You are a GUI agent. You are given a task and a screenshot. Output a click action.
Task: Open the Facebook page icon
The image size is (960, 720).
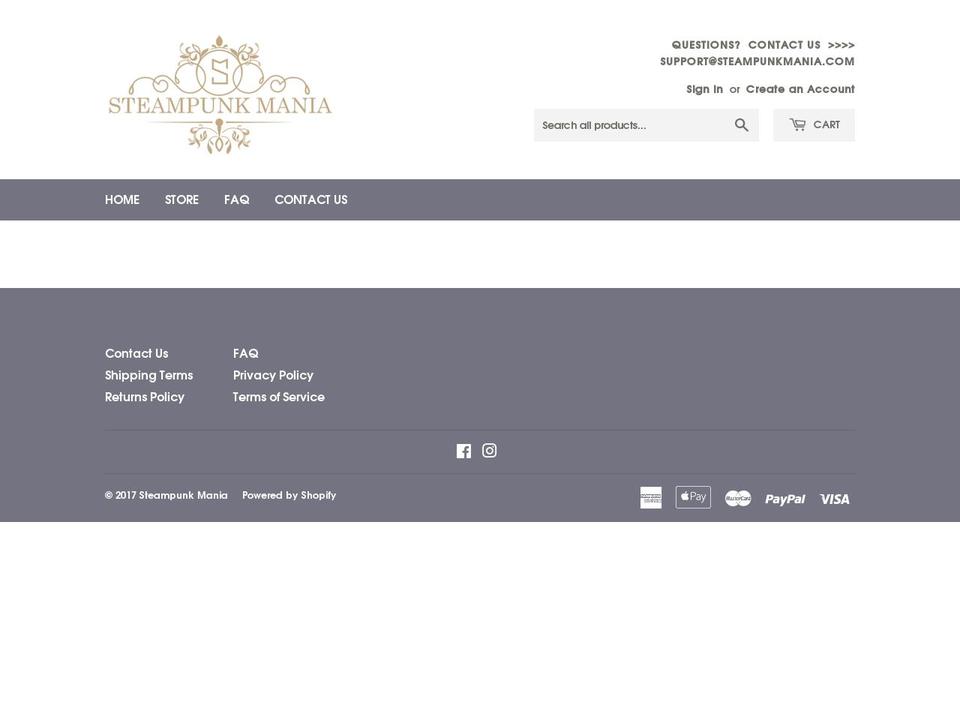tap(463, 451)
